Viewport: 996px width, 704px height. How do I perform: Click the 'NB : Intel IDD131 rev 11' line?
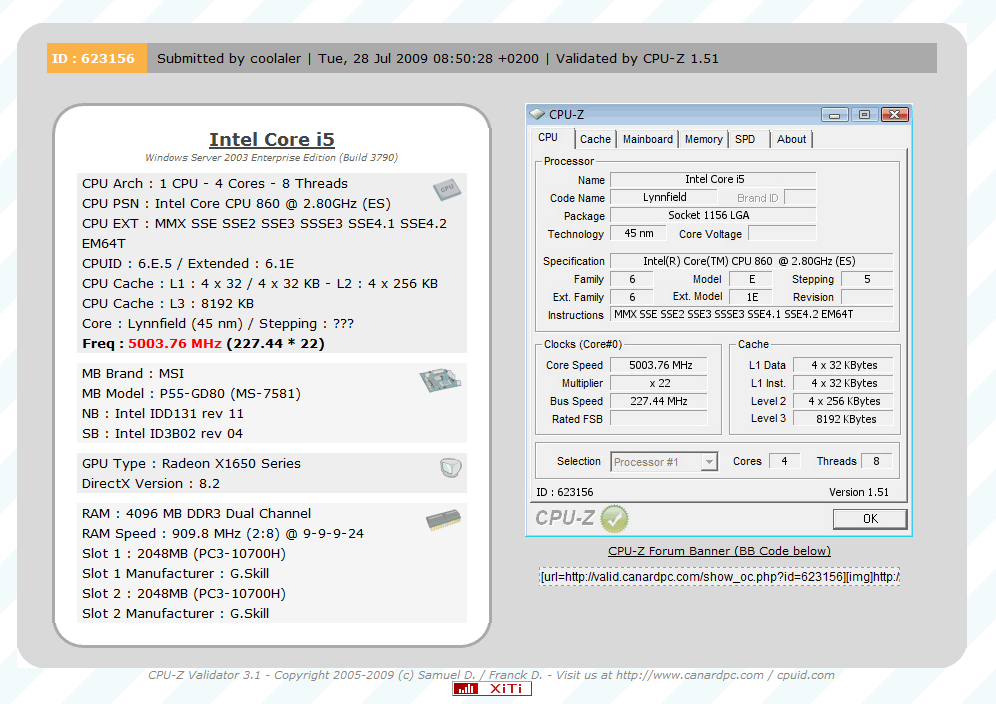pyautogui.click(x=163, y=414)
